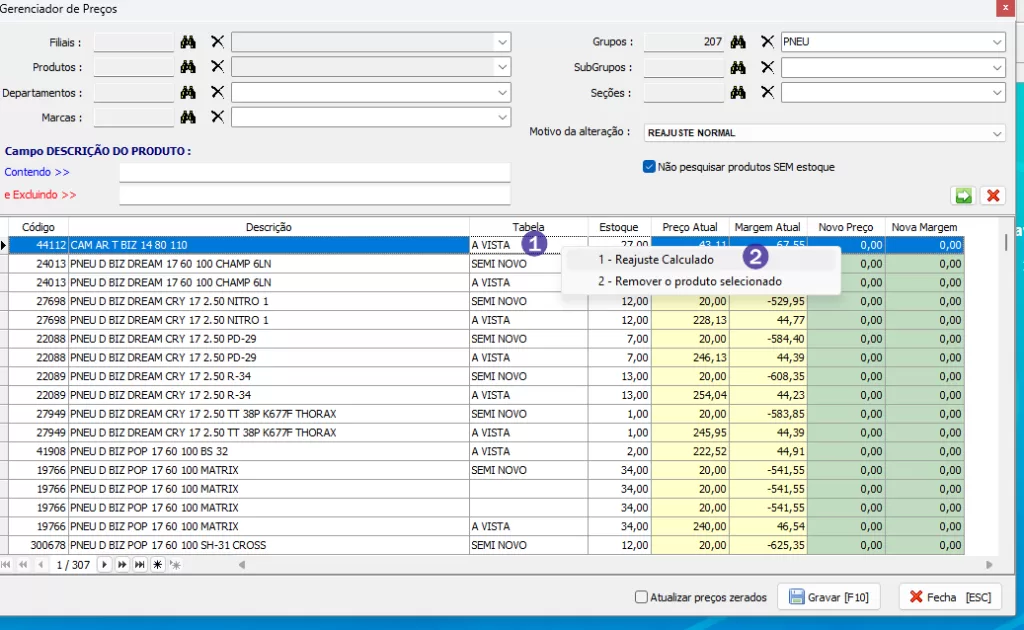1024x630 pixels.
Task: Clear the Departamentos filter with X icon
Action: (217, 92)
